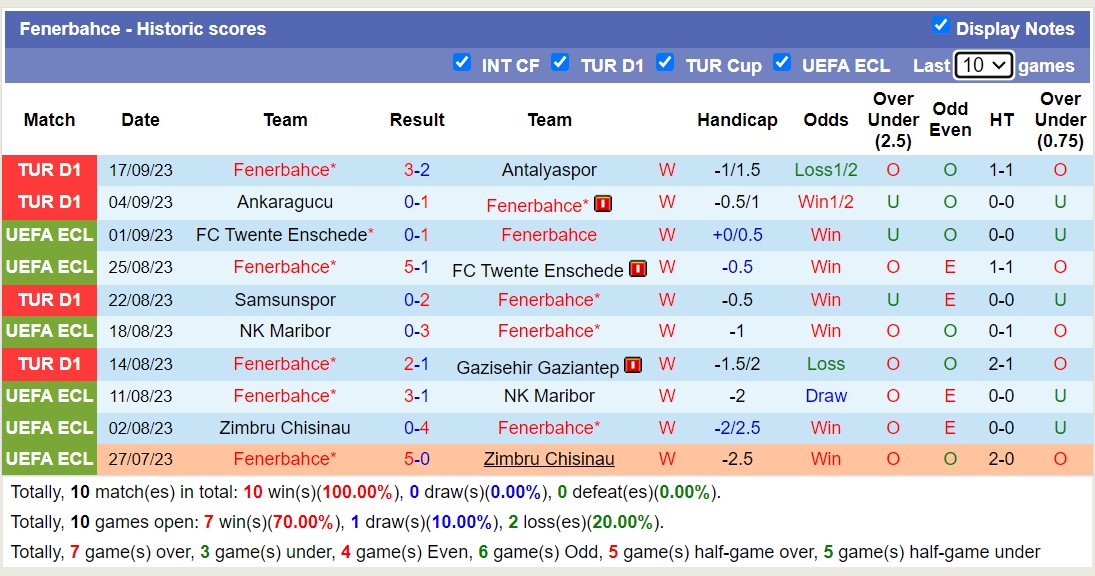Click the TUR D1 label on 17/09/23 row
Screen dimensions: 1095x576
click(49, 170)
